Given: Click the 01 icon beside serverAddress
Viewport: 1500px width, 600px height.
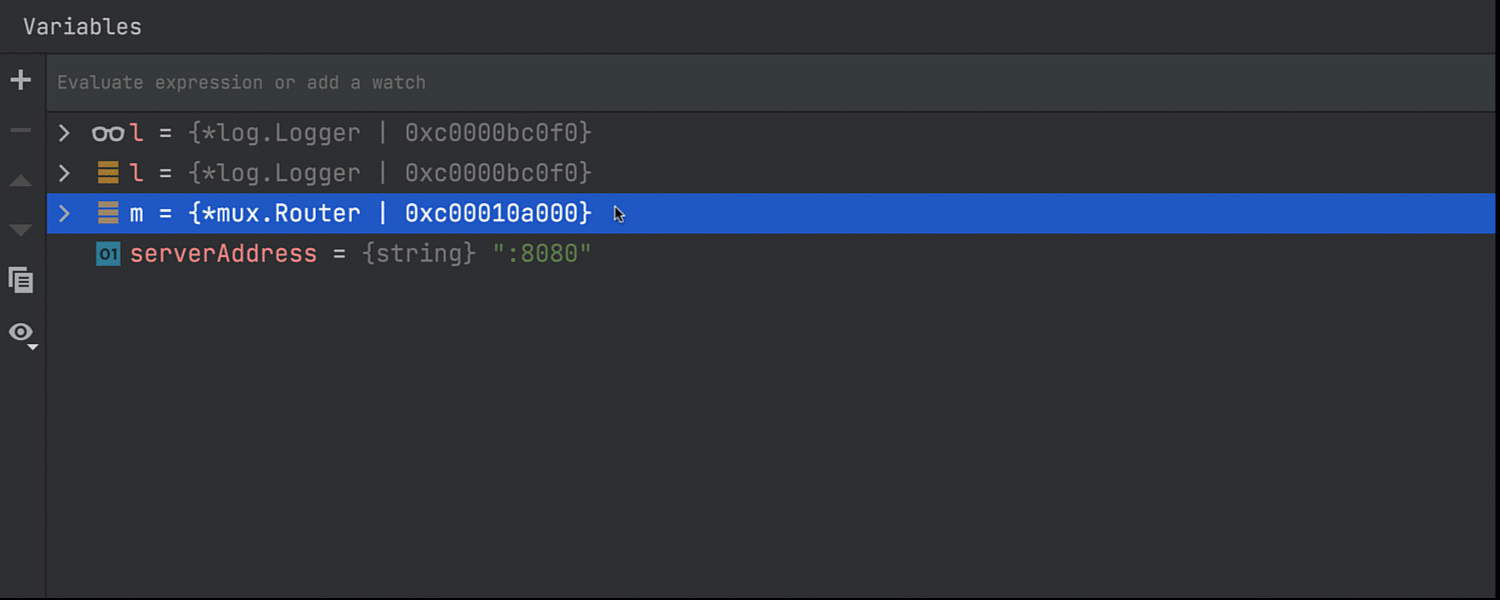Looking at the screenshot, I should [108, 254].
